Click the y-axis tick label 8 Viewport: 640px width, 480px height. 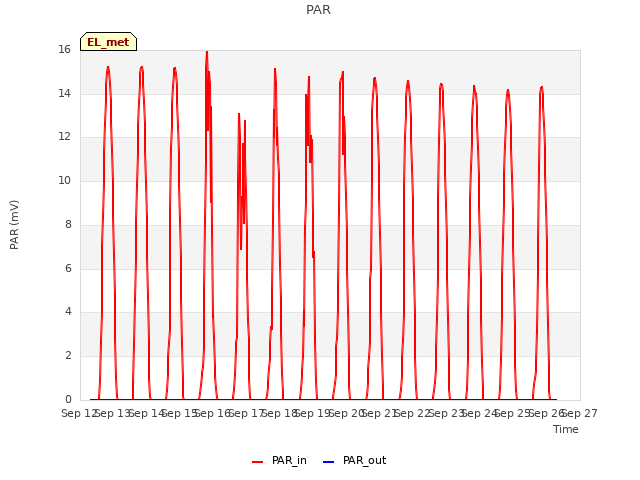pyautogui.click(x=68, y=224)
